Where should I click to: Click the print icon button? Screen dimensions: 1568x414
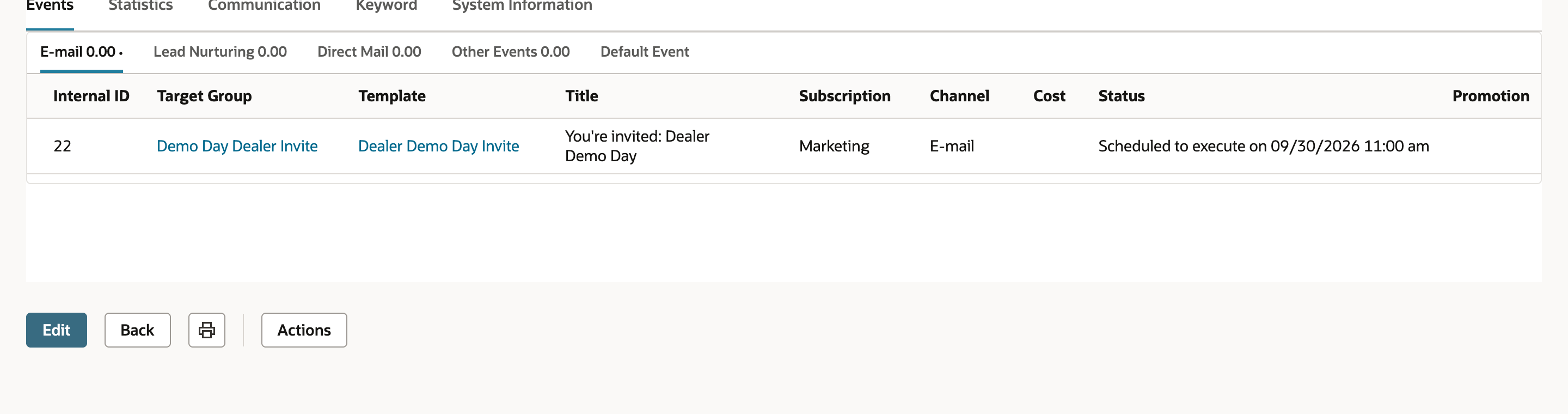coord(206,330)
